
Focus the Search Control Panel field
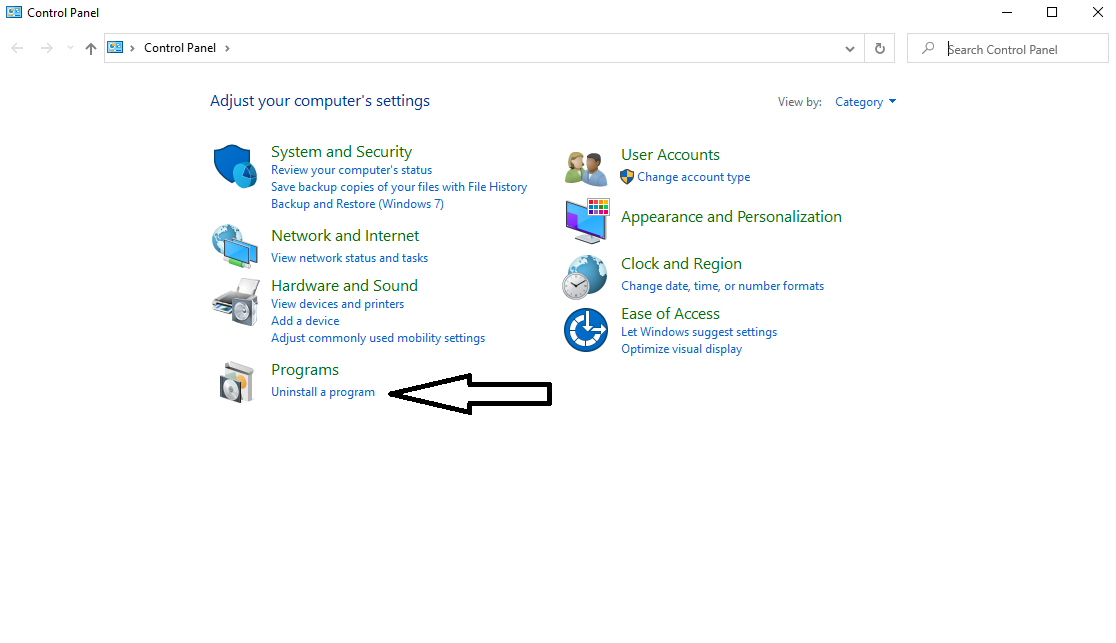[x=1008, y=48]
